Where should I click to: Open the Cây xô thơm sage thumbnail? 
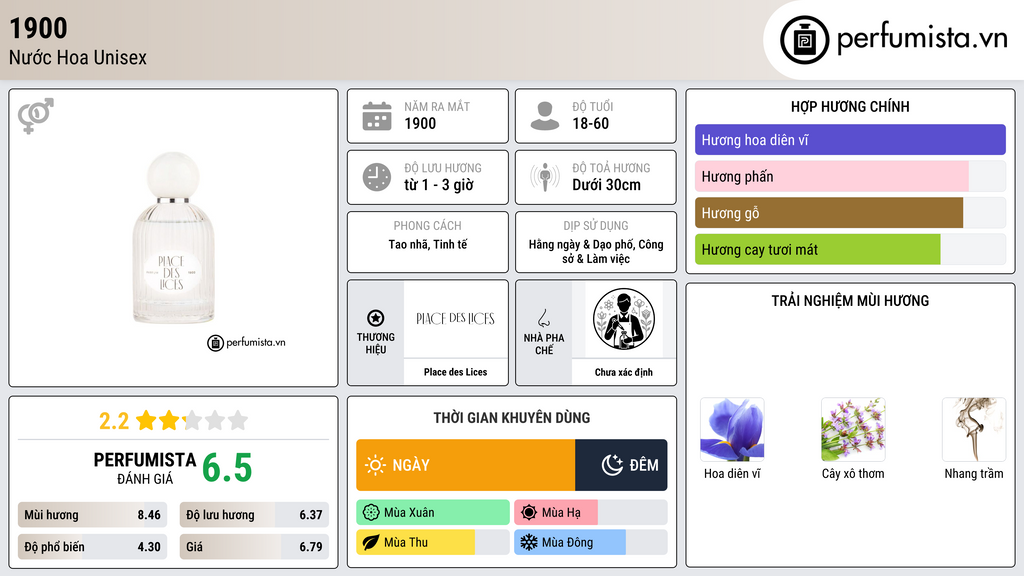click(x=853, y=430)
